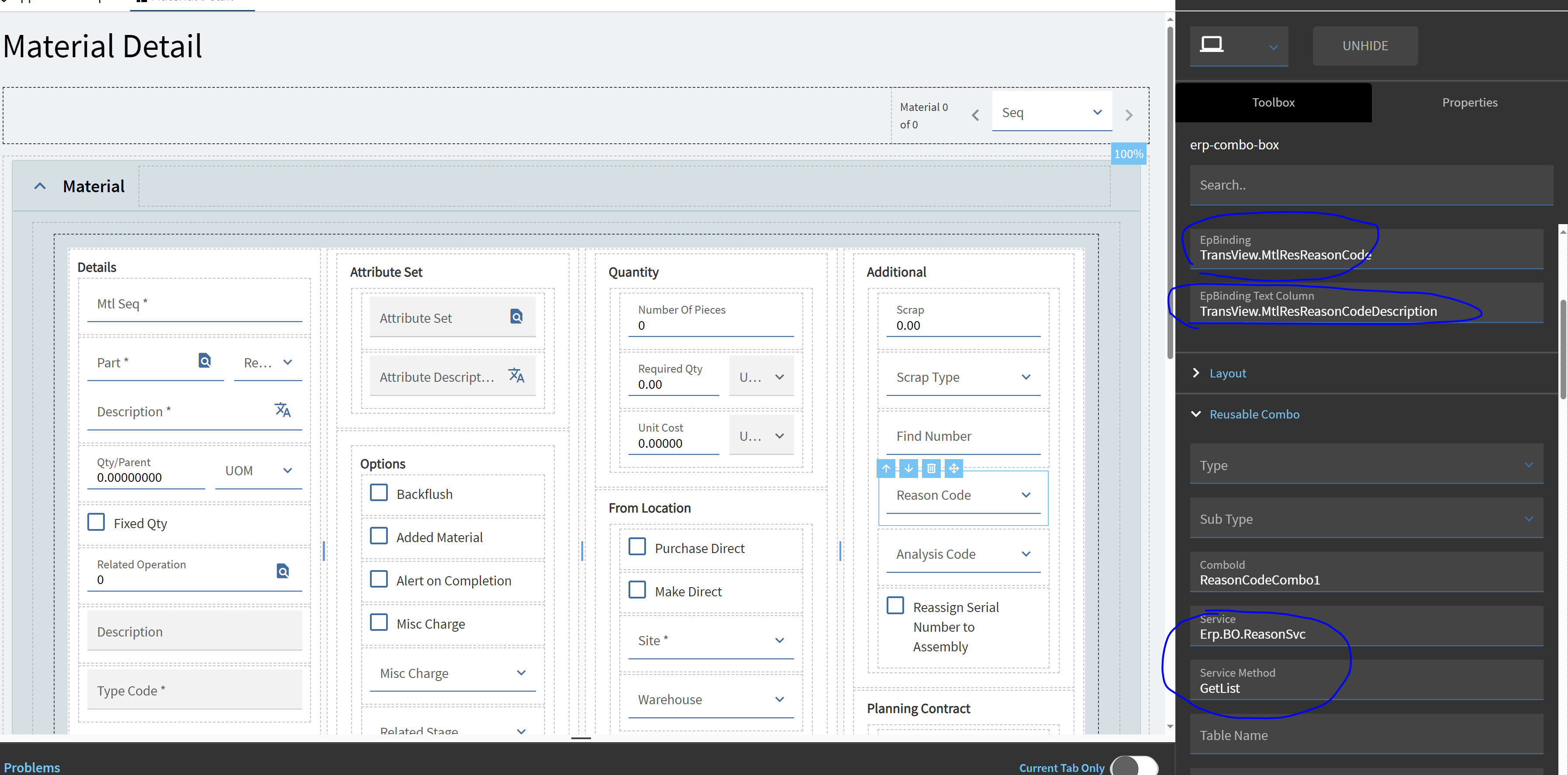Delete the selected Reason Code control
Viewport: 1568px width, 775px height.
931,468
